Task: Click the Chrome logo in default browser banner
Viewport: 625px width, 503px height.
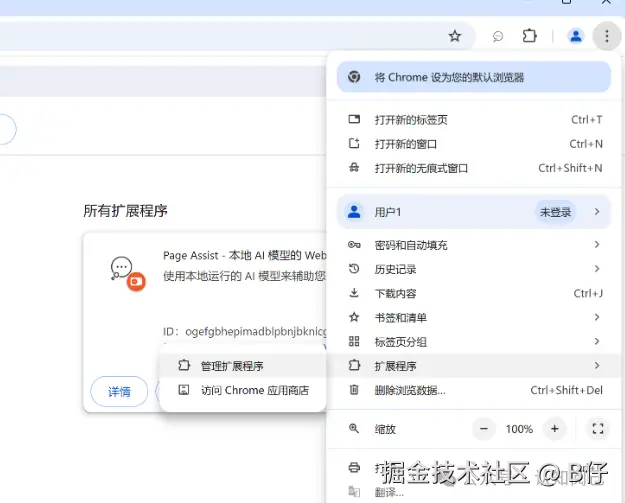Action: tap(354, 77)
